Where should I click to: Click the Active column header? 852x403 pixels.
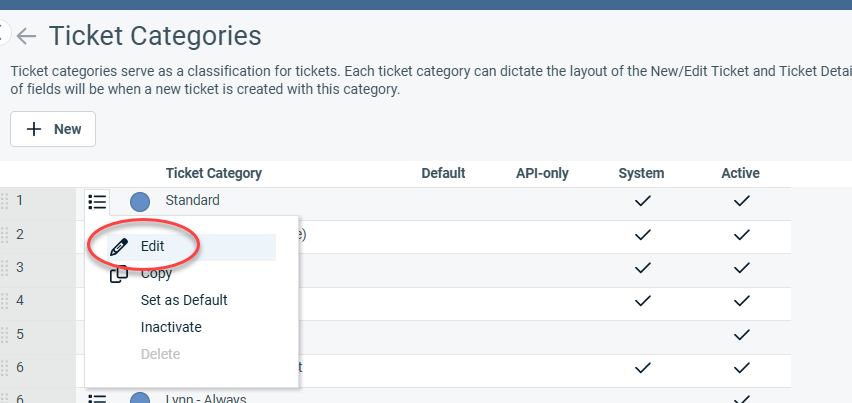coord(740,173)
